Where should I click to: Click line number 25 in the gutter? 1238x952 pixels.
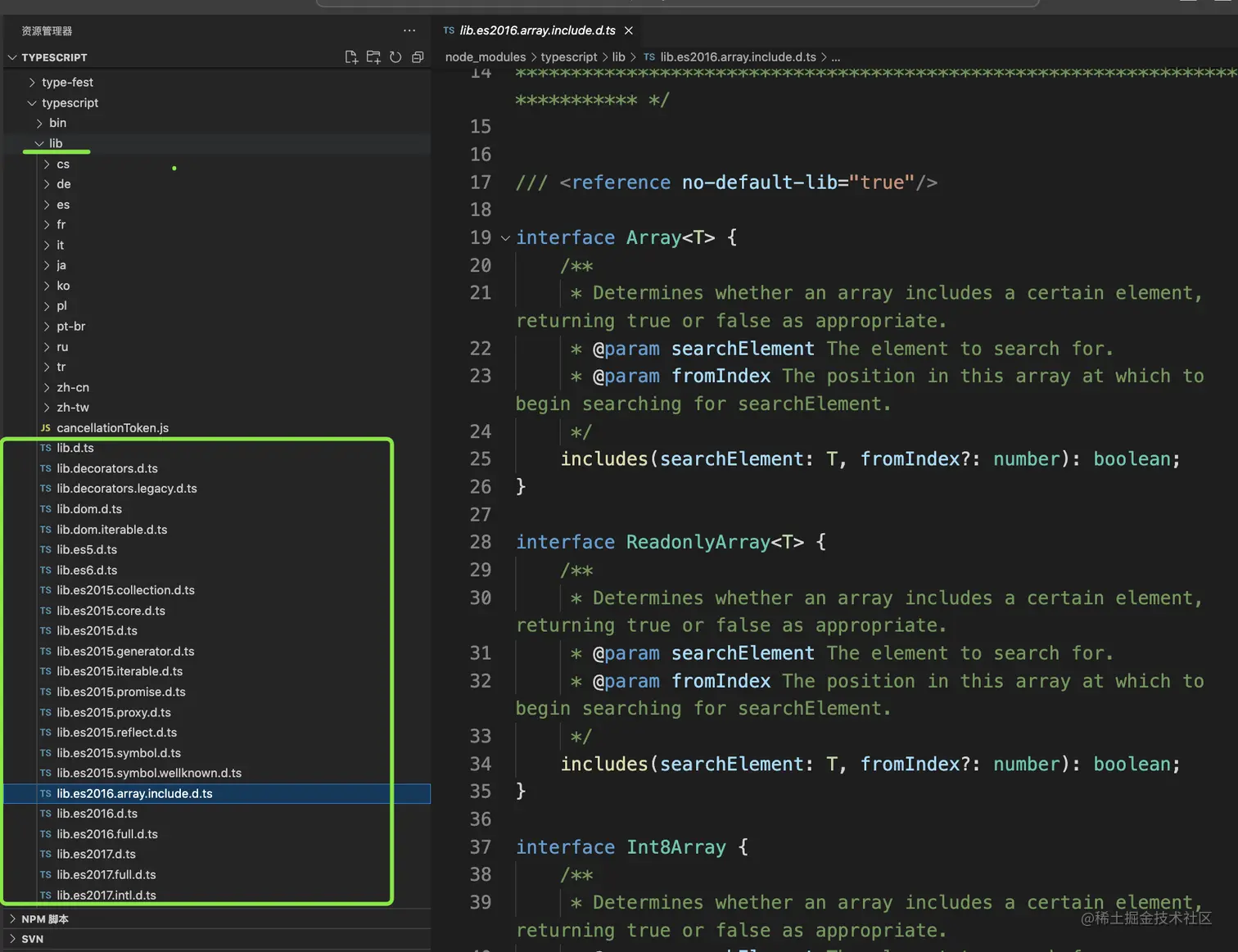click(x=481, y=459)
